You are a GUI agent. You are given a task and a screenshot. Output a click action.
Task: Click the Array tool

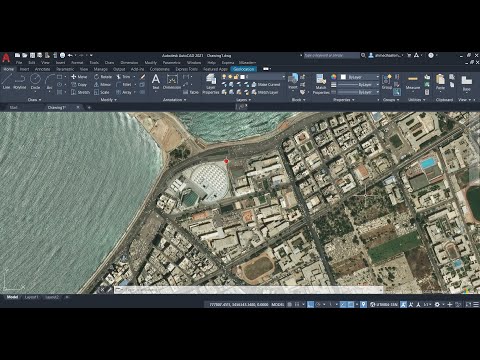(x=124, y=92)
